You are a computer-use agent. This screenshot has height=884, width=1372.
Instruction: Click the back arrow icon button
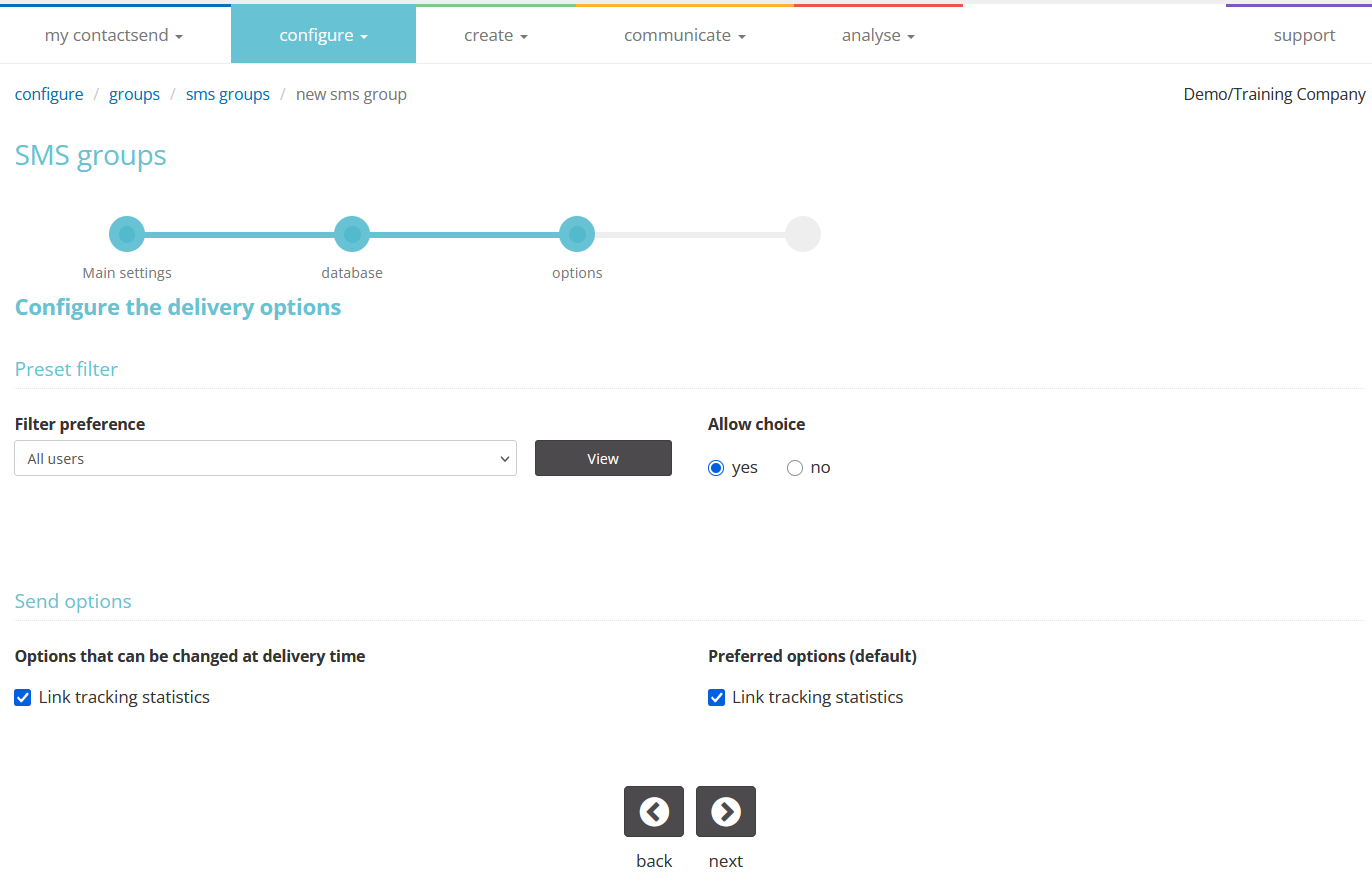[x=654, y=811]
